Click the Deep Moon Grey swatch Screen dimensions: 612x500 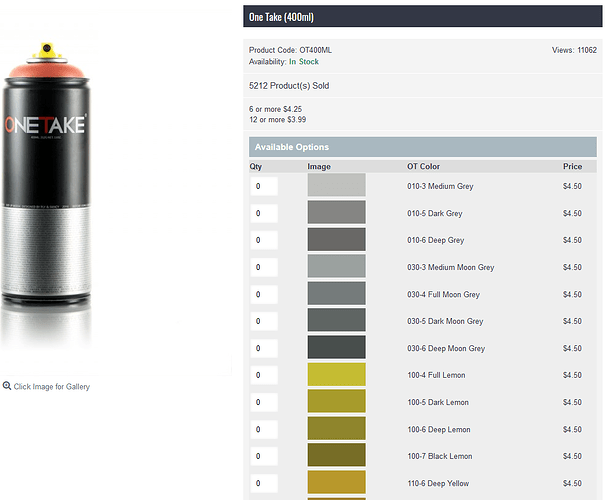coord(336,347)
